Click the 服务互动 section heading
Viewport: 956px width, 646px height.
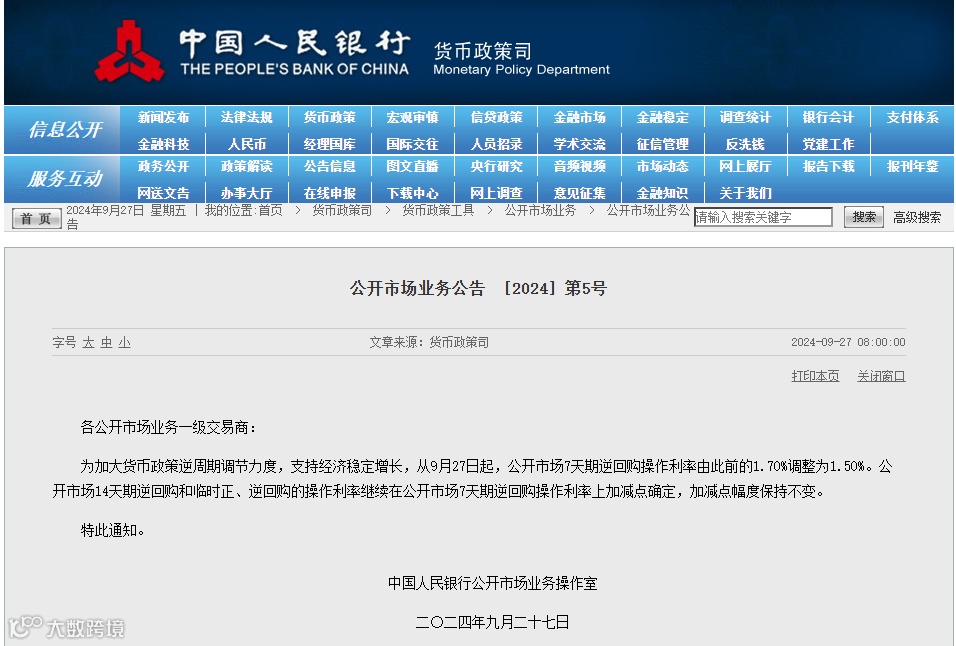point(65,179)
